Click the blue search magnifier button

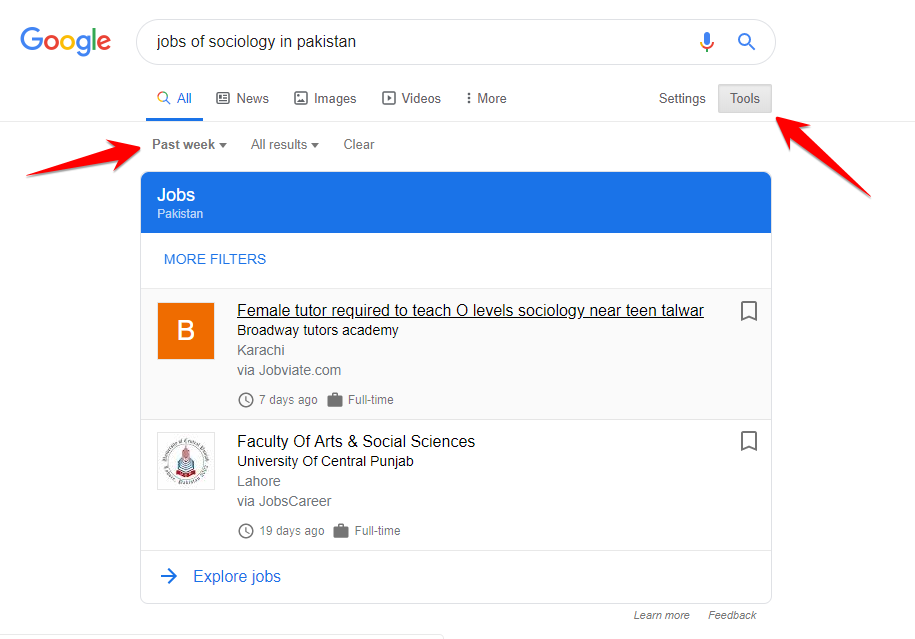tap(746, 42)
